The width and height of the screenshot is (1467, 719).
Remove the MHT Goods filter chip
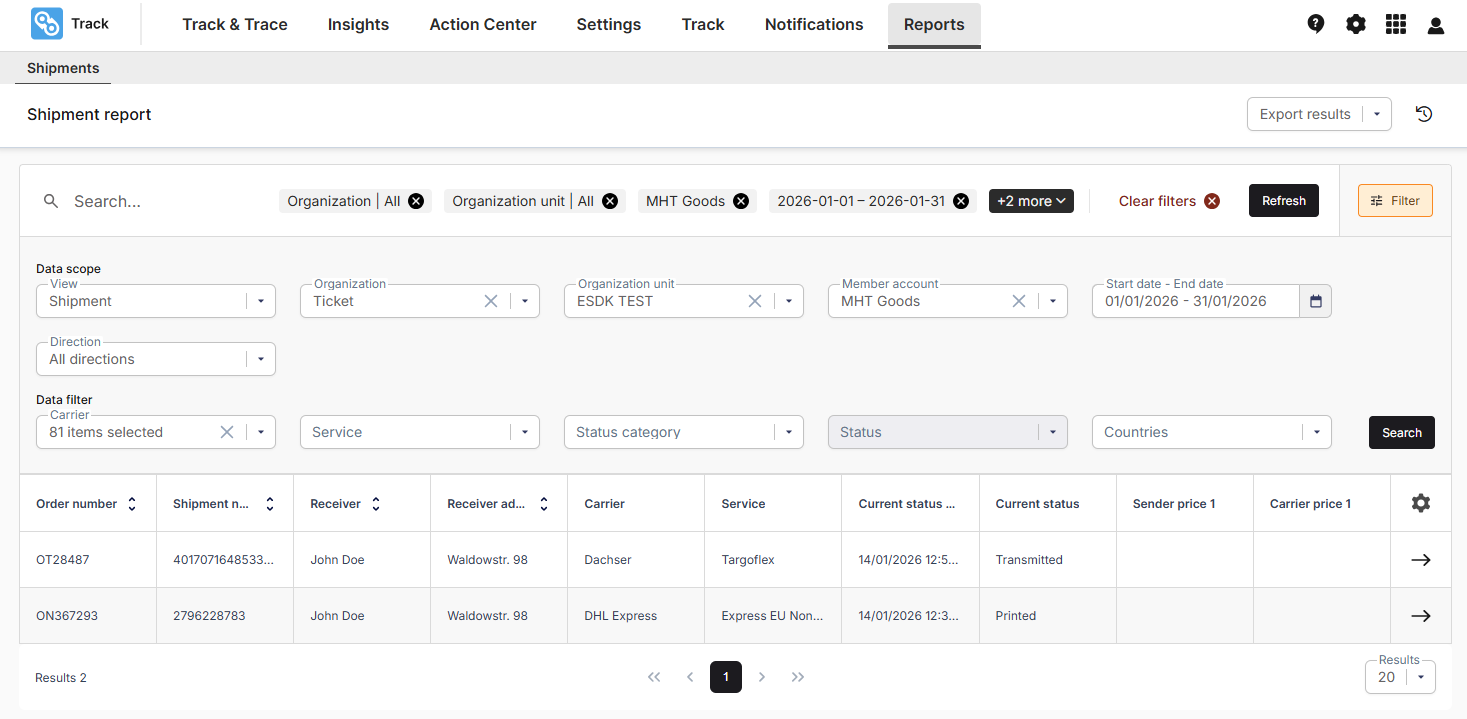(741, 201)
